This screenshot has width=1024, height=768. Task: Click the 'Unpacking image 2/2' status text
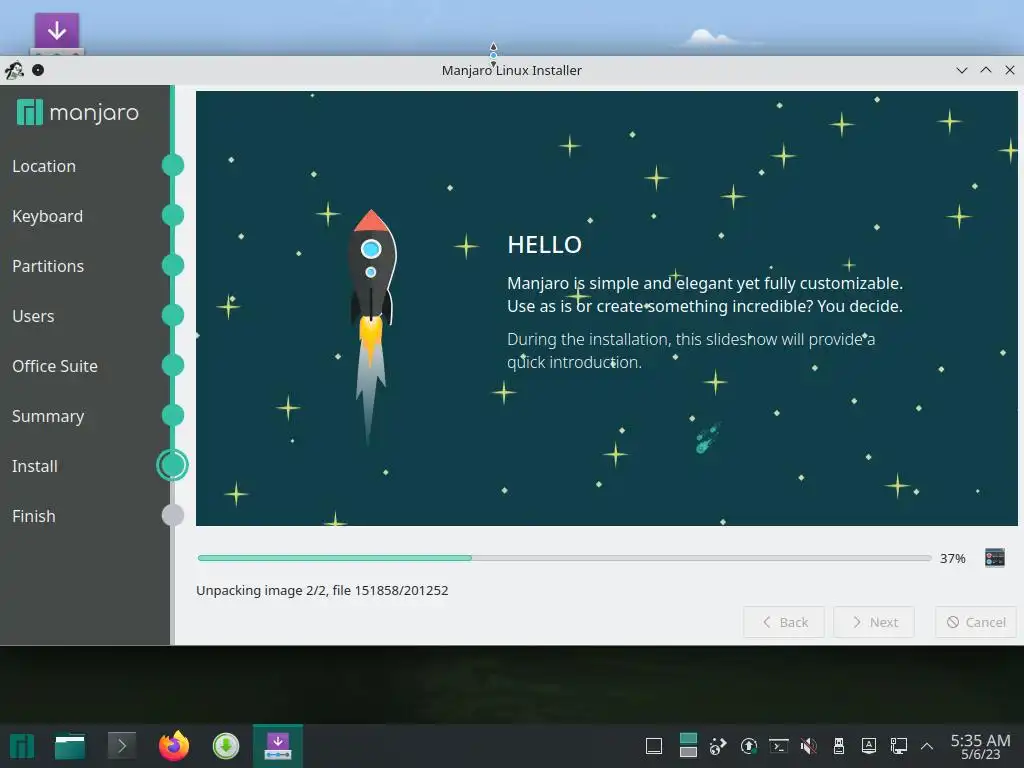click(322, 590)
